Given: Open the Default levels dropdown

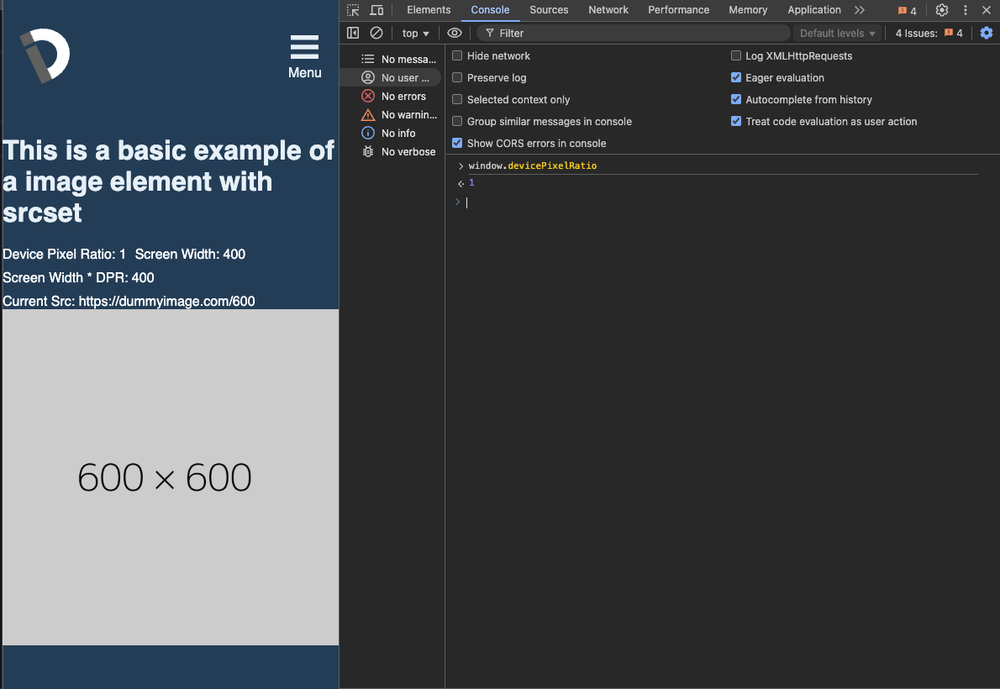Looking at the screenshot, I should click(837, 33).
